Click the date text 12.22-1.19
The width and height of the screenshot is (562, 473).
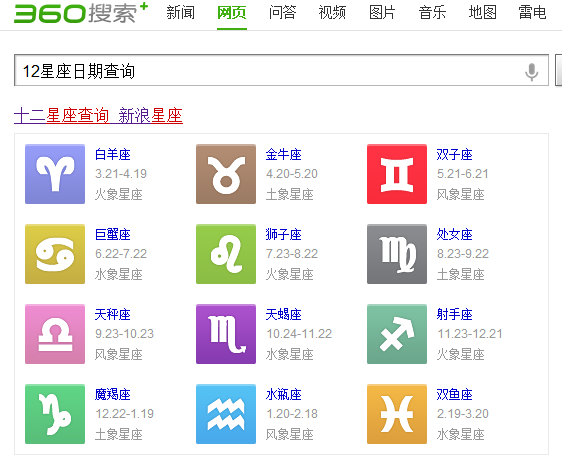124,414
